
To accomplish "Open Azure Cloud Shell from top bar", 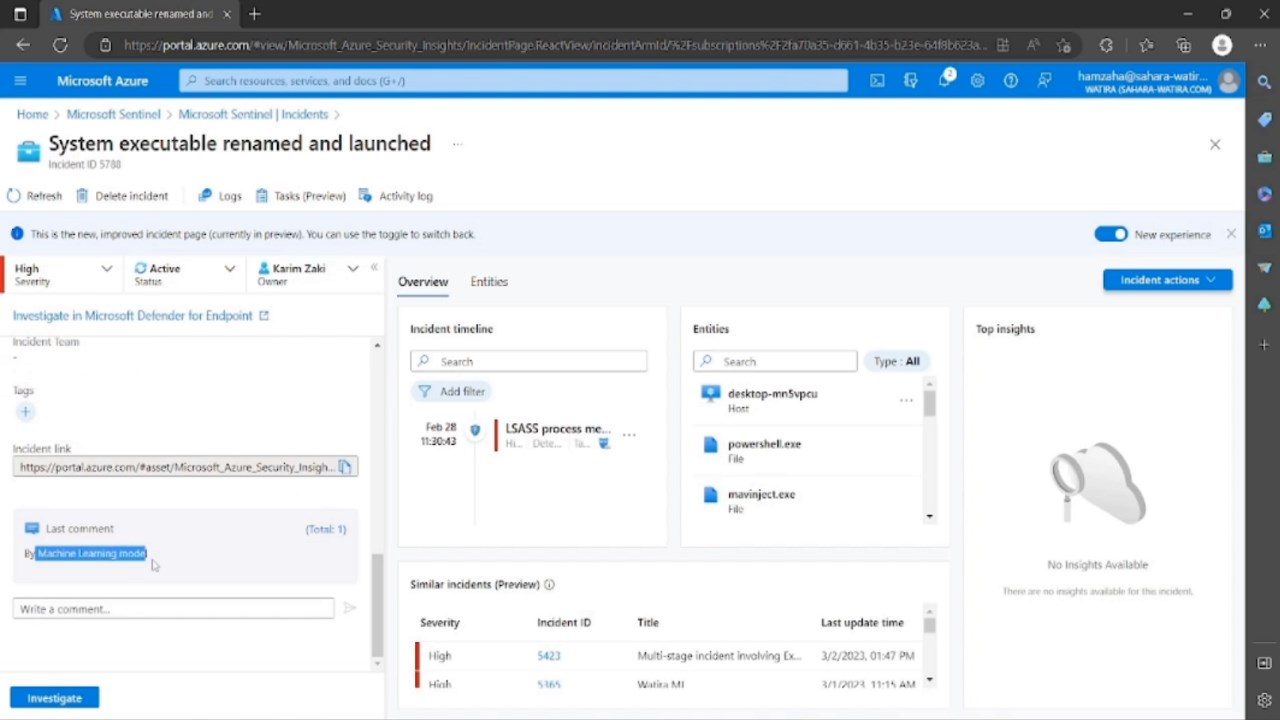I will click(x=877, y=81).
